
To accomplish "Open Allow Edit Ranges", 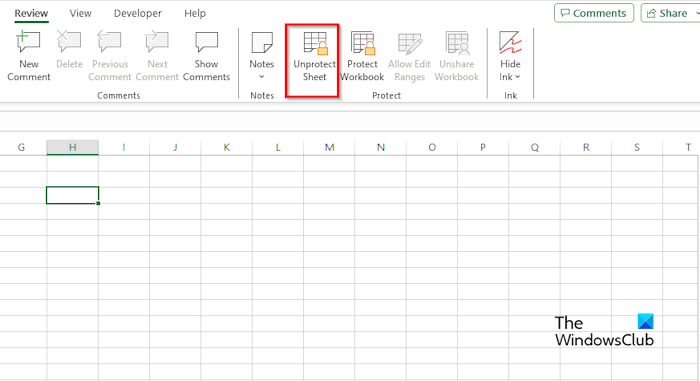I will tap(409, 56).
